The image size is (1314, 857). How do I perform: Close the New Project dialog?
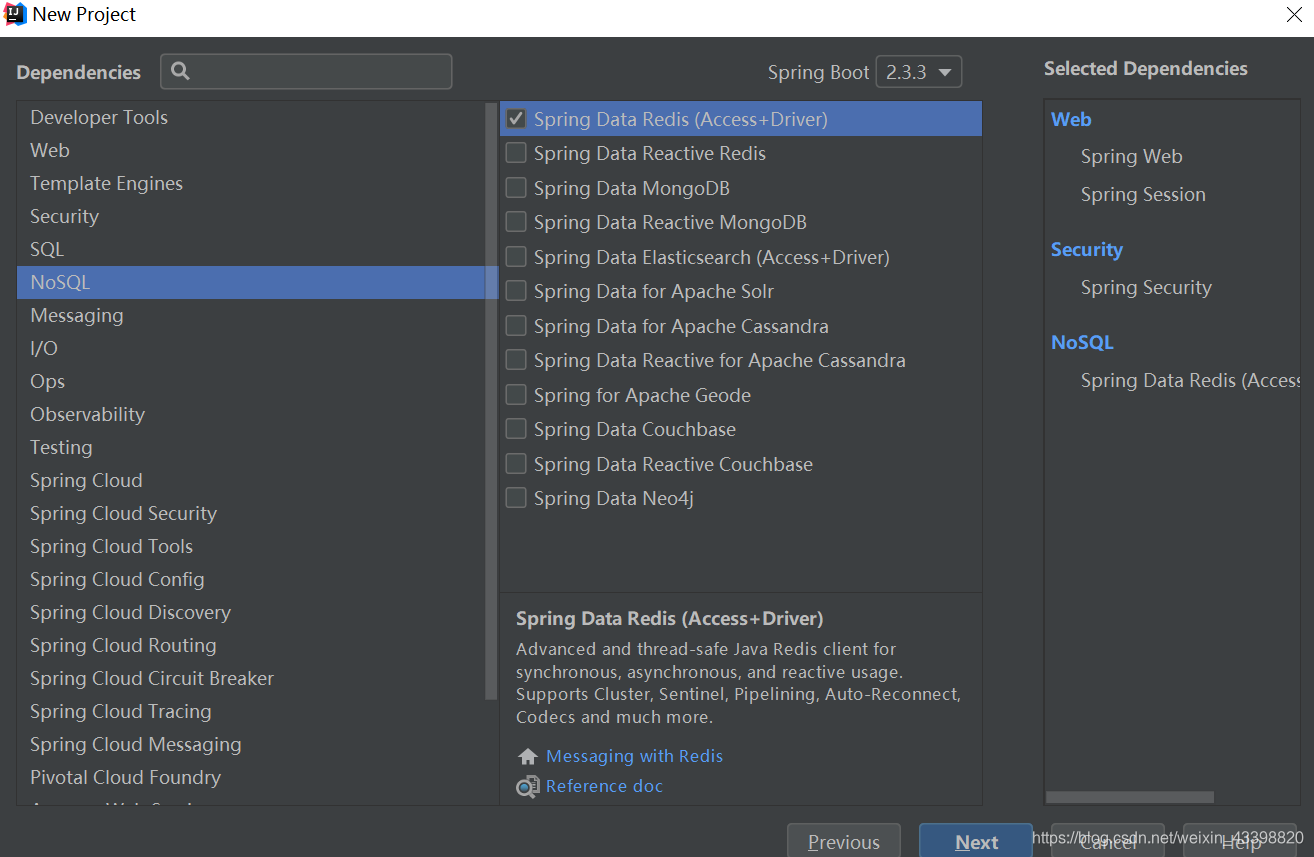coord(1293,15)
